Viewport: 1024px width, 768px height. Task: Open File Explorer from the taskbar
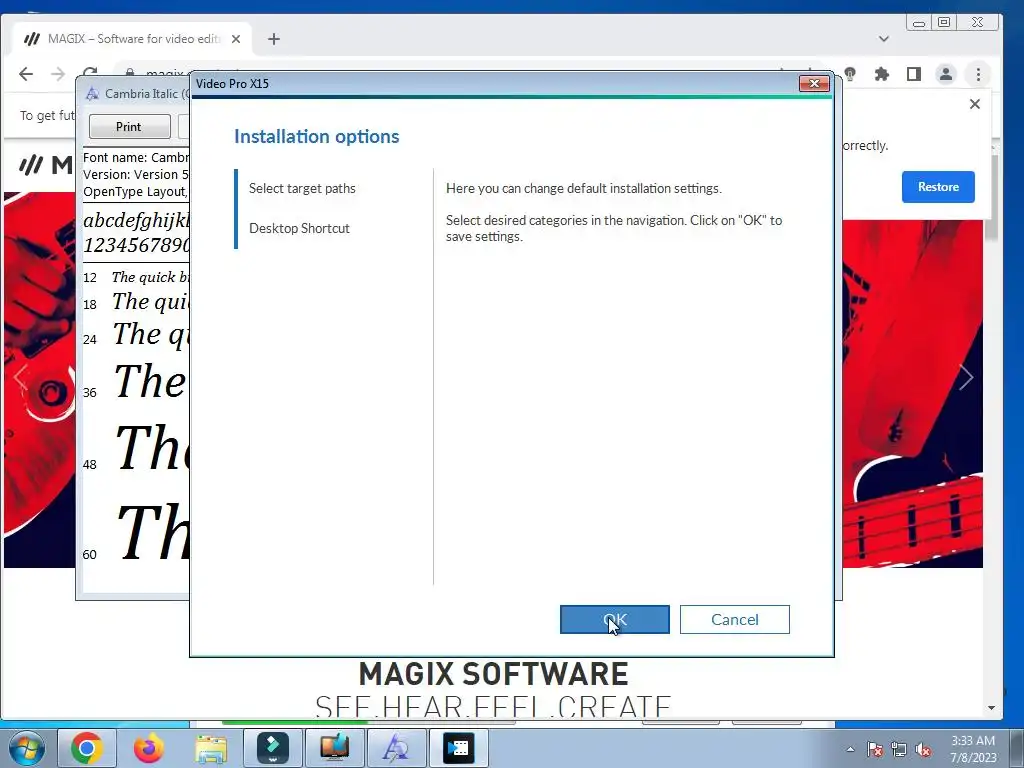pyautogui.click(x=211, y=748)
